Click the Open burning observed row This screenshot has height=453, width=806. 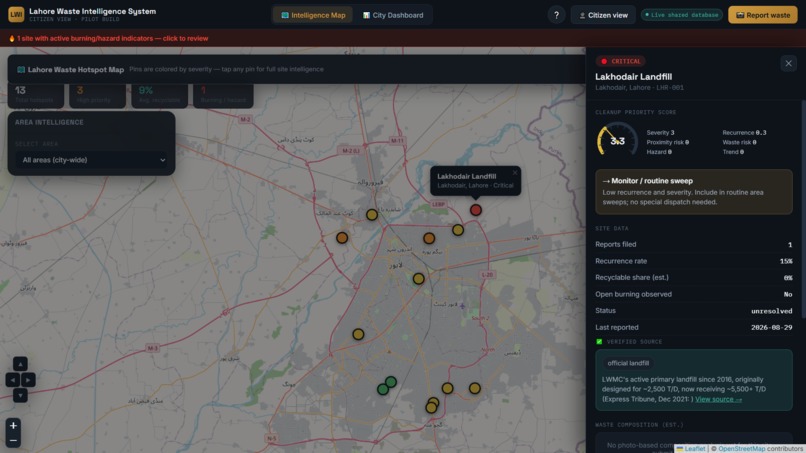(693, 294)
